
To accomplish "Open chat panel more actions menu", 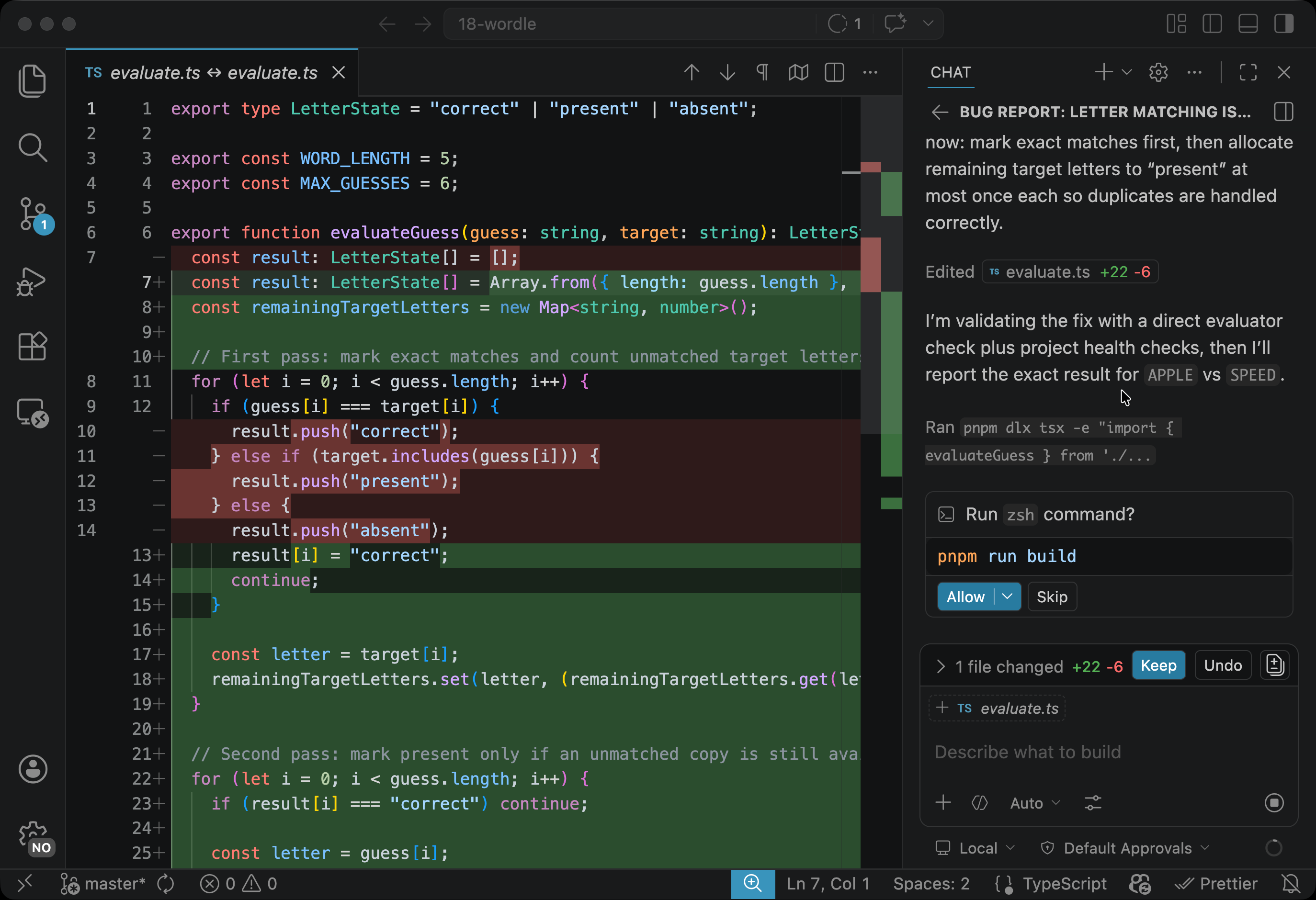I will tap(1194, 72).
